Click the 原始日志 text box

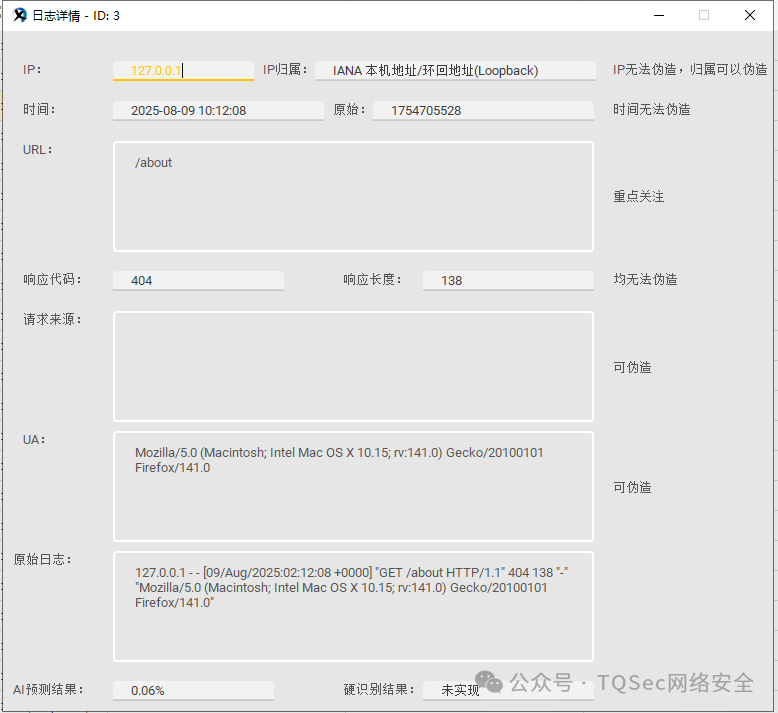click(353, 606)
